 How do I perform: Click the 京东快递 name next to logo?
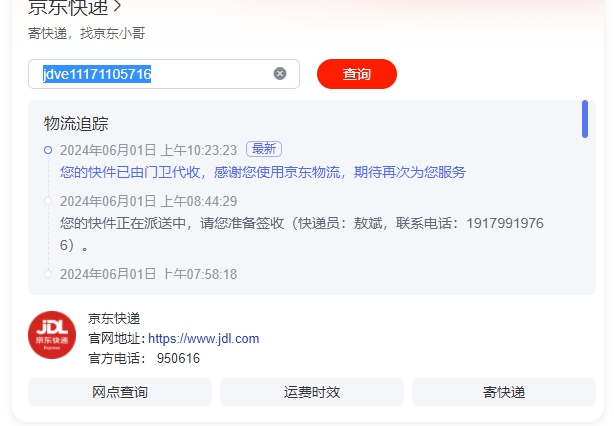(x=114, y=318)
